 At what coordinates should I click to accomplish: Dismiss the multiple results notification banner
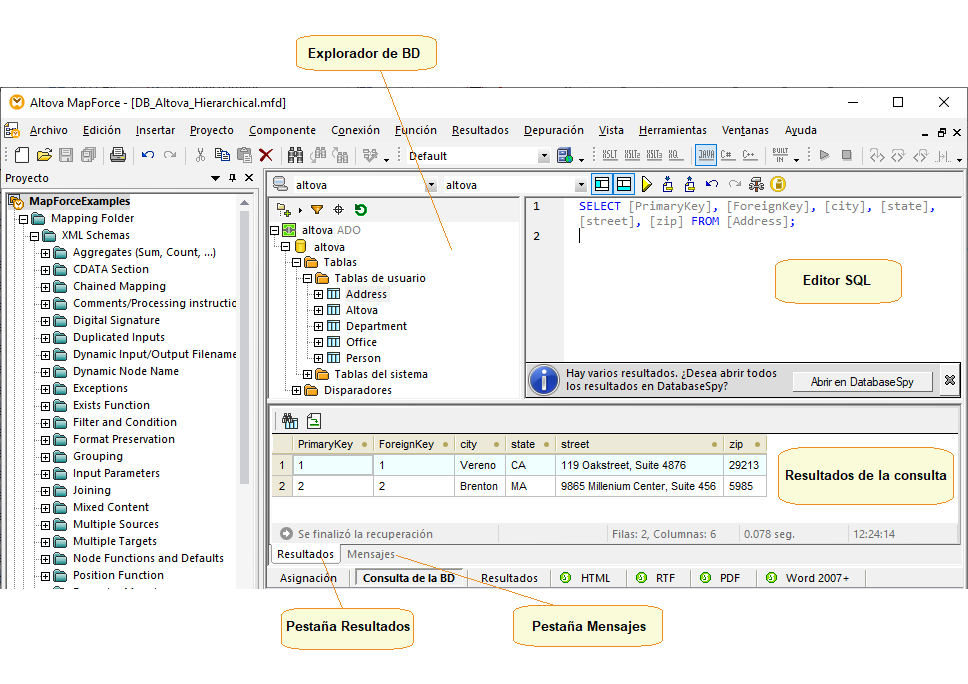click(x=948, y=380)
